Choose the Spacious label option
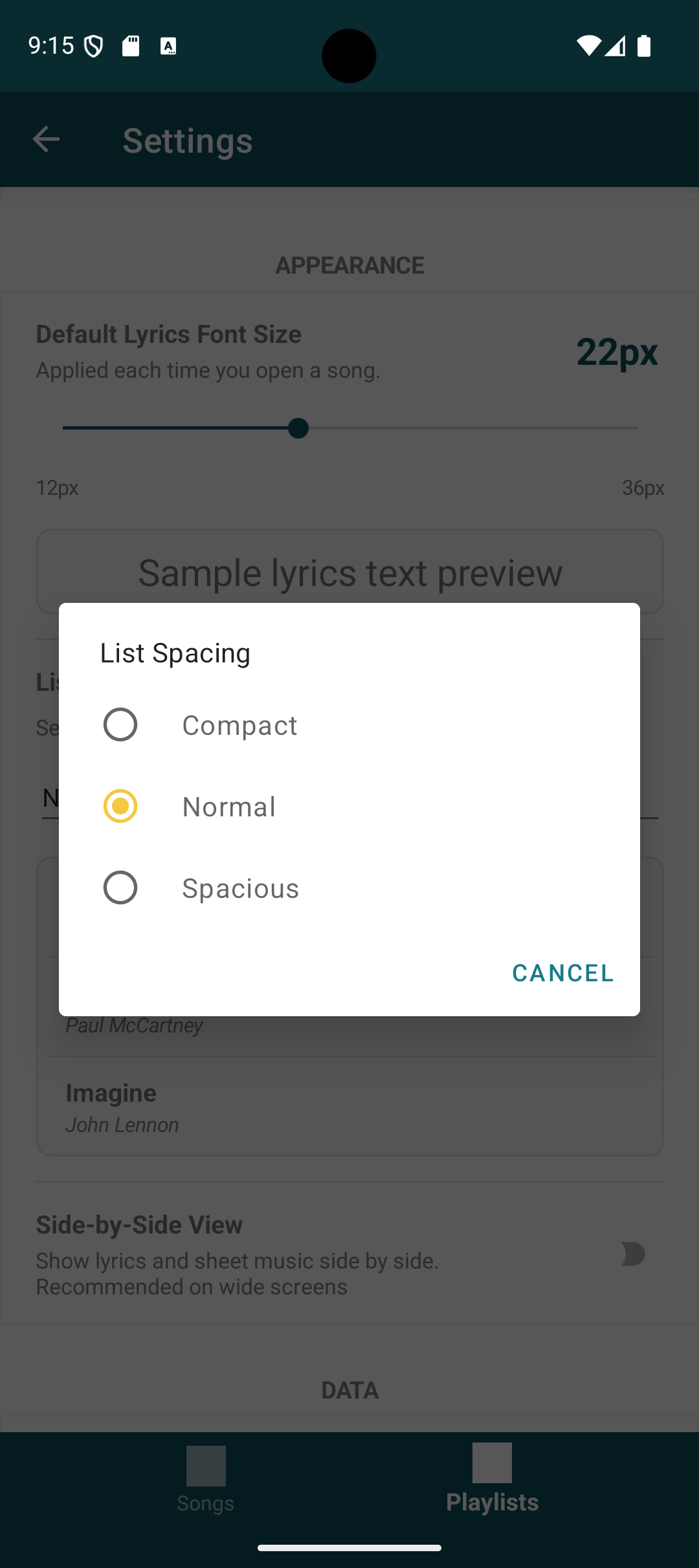 [240, 889]
